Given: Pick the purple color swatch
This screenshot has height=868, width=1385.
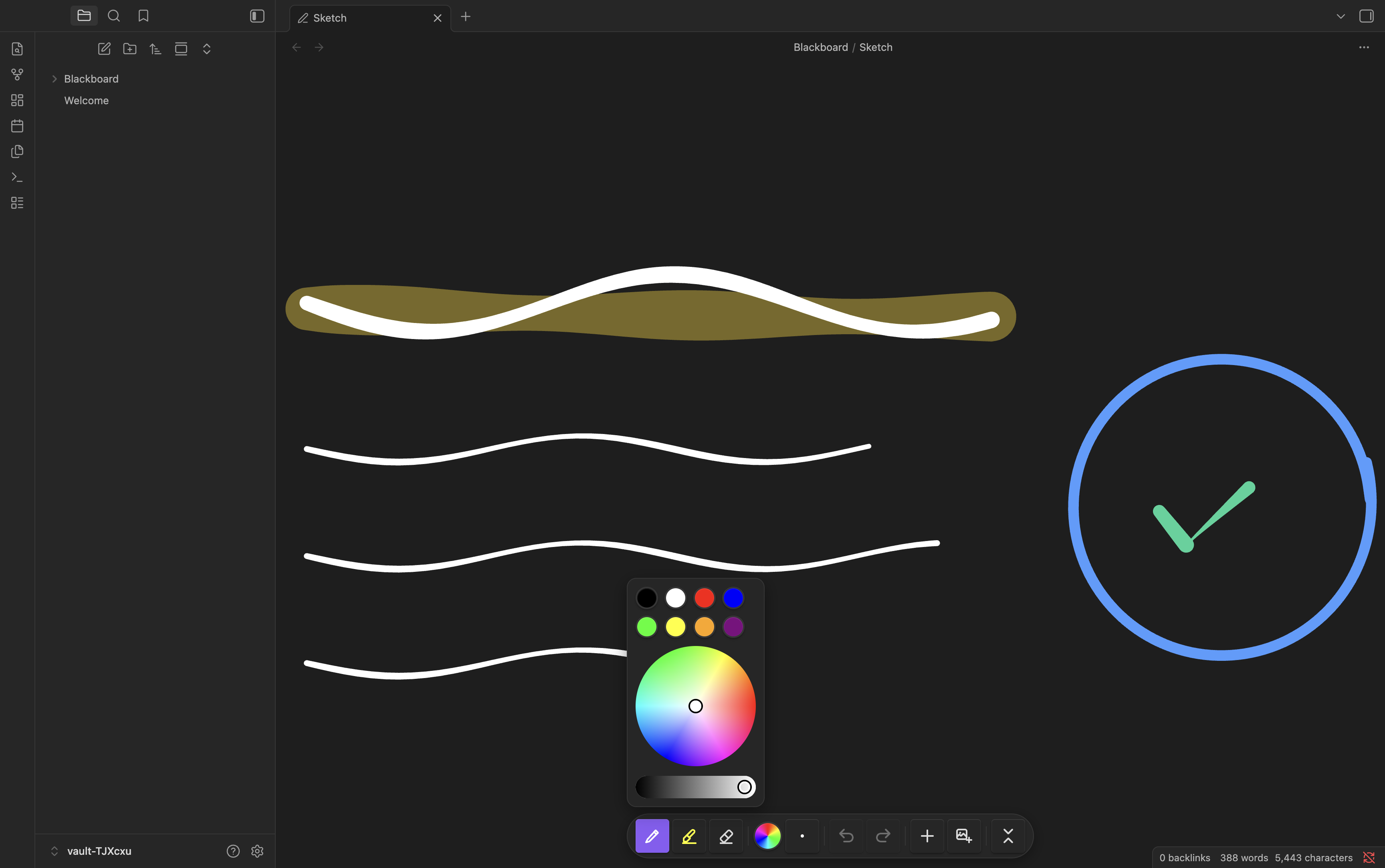Looking at the screenshot, I should (x=733, y=626).
